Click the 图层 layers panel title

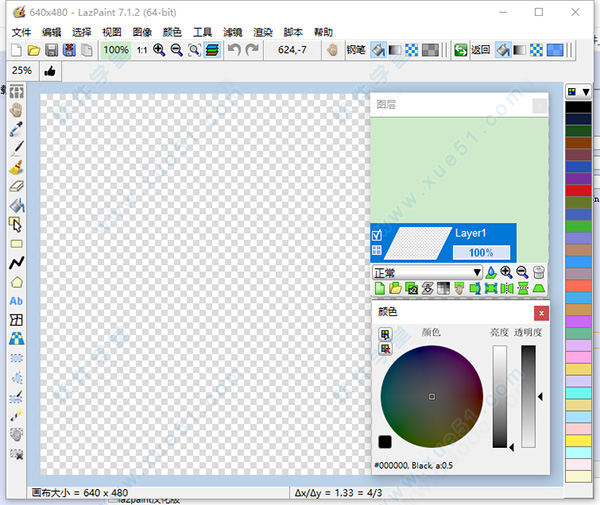(x=386, y=105)
